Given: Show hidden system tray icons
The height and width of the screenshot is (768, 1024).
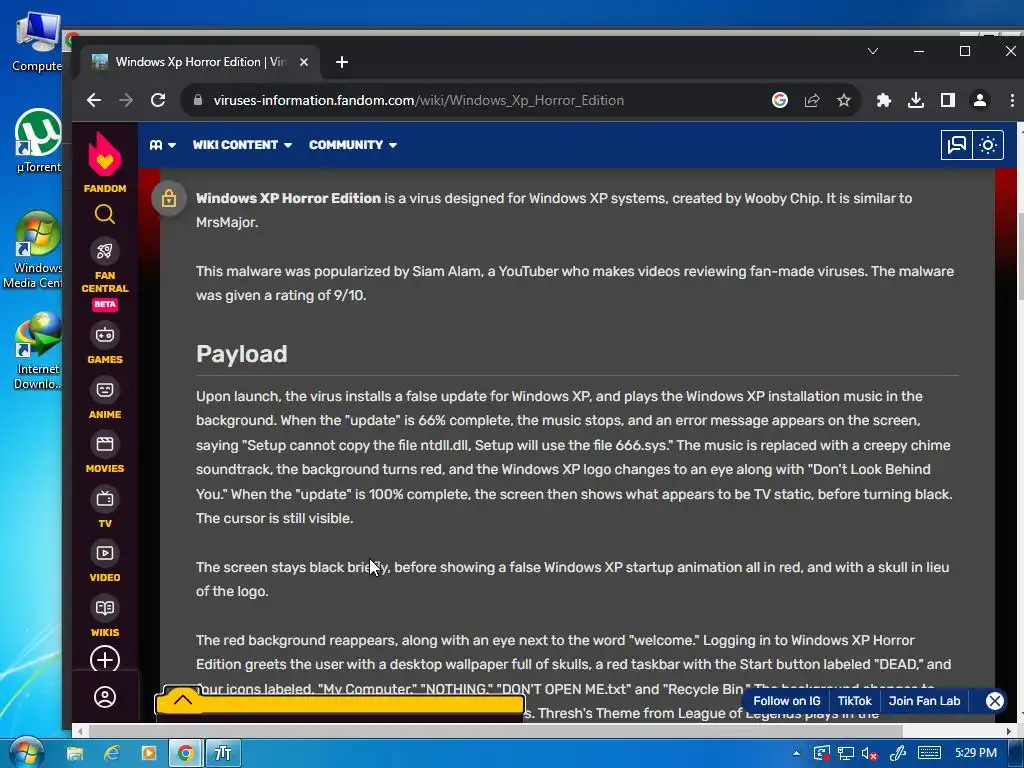Looking at the screenshot, I should click(796, 753).
